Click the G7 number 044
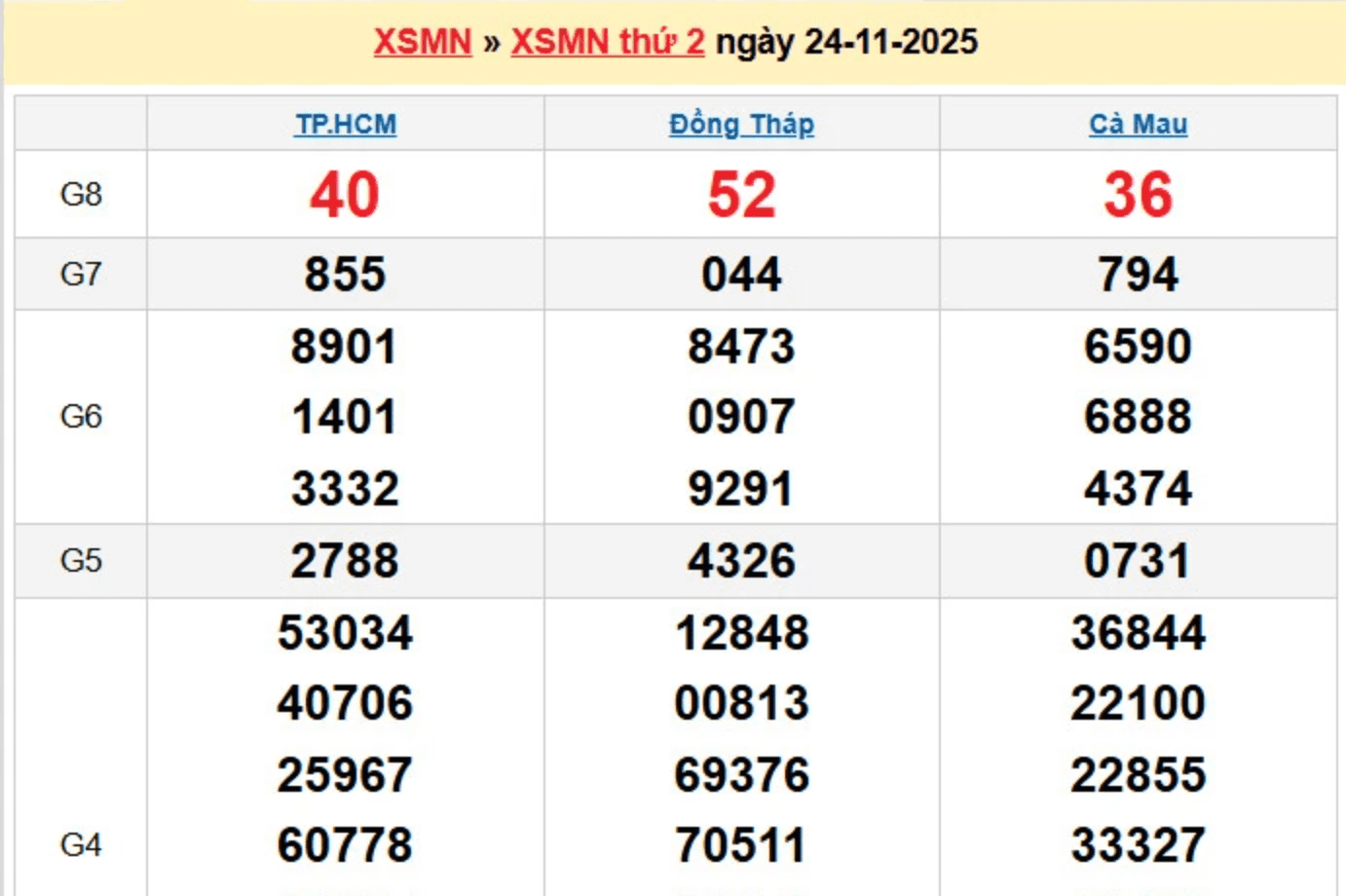 click(x=741, y=275)
